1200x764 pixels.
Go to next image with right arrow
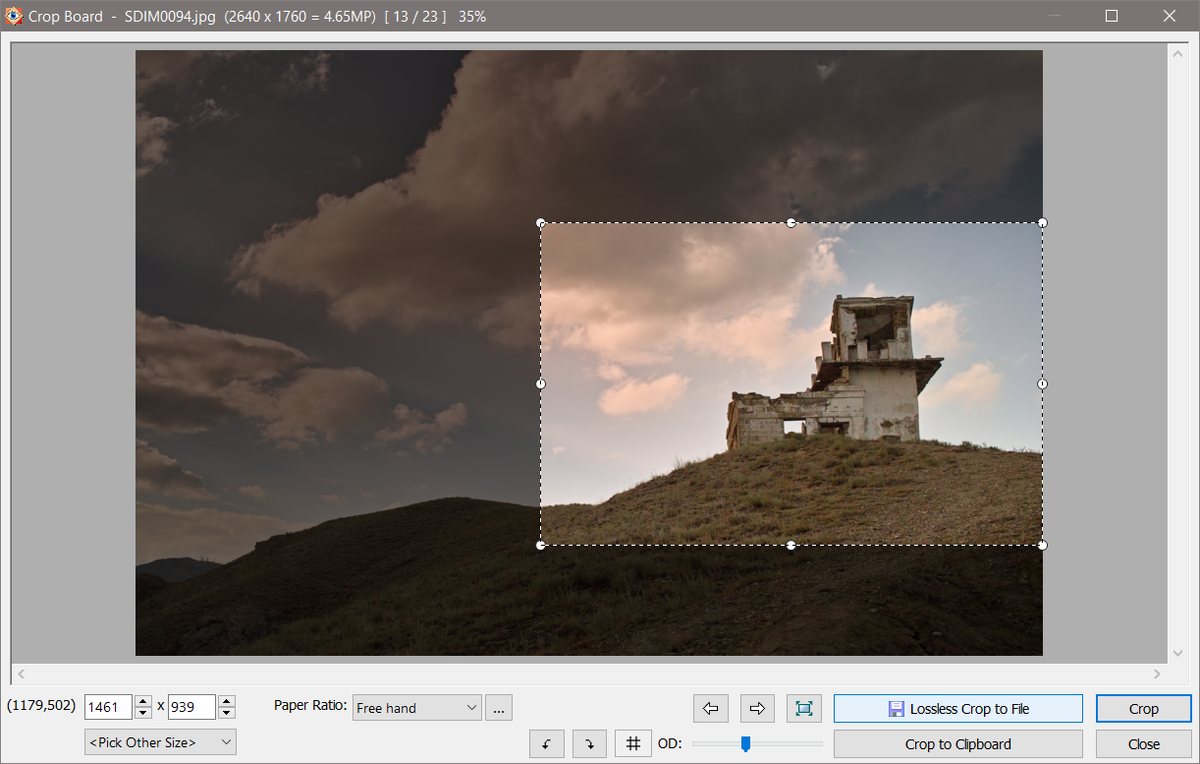tap(757, 708)
